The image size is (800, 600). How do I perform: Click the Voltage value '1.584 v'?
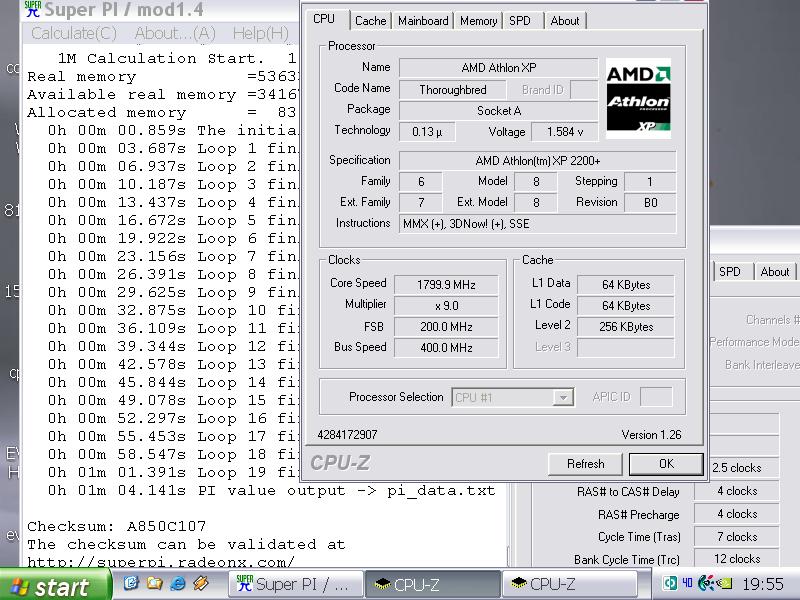coord(565,132)
